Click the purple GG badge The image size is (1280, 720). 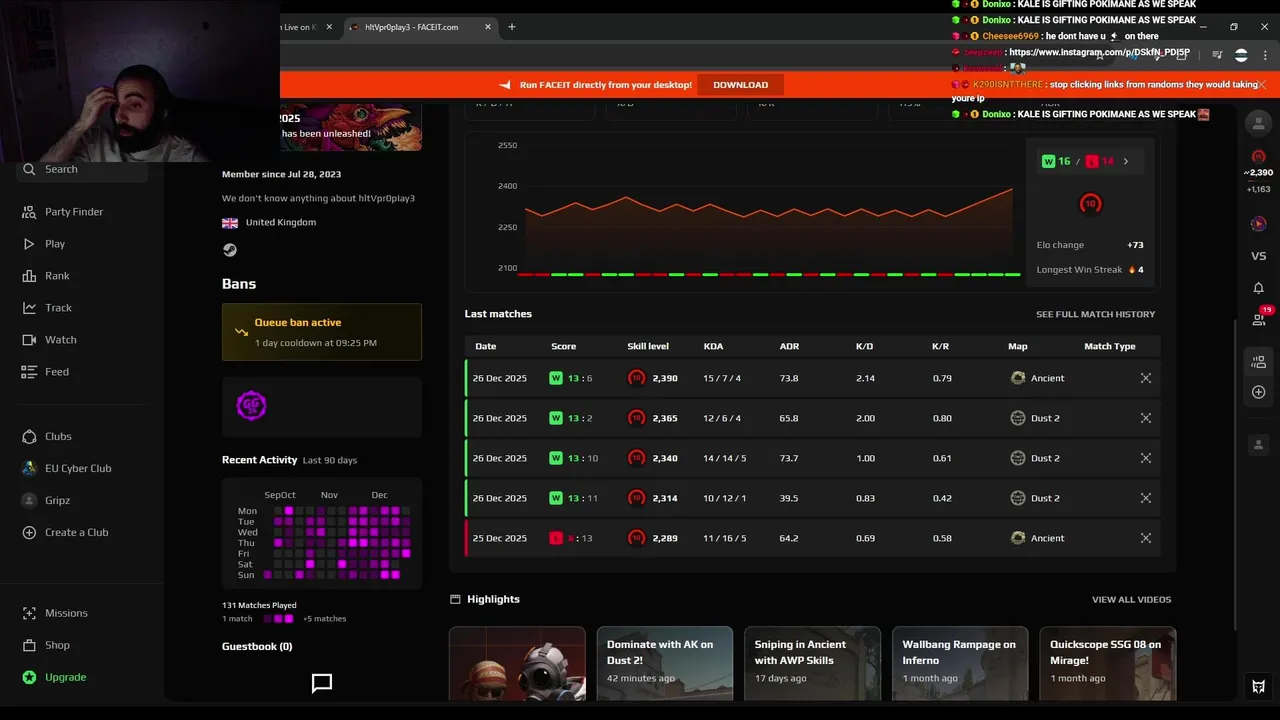point(251,405)
